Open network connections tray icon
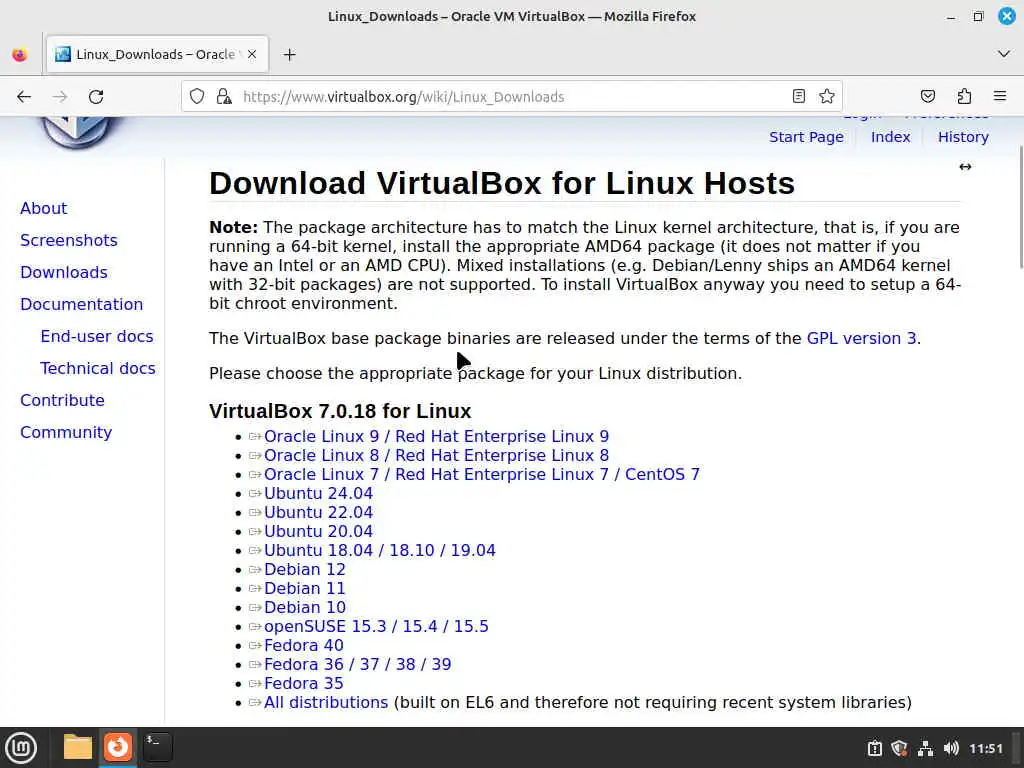The image size is (1024, 768). pyautogui.click(x=925, y=748)
